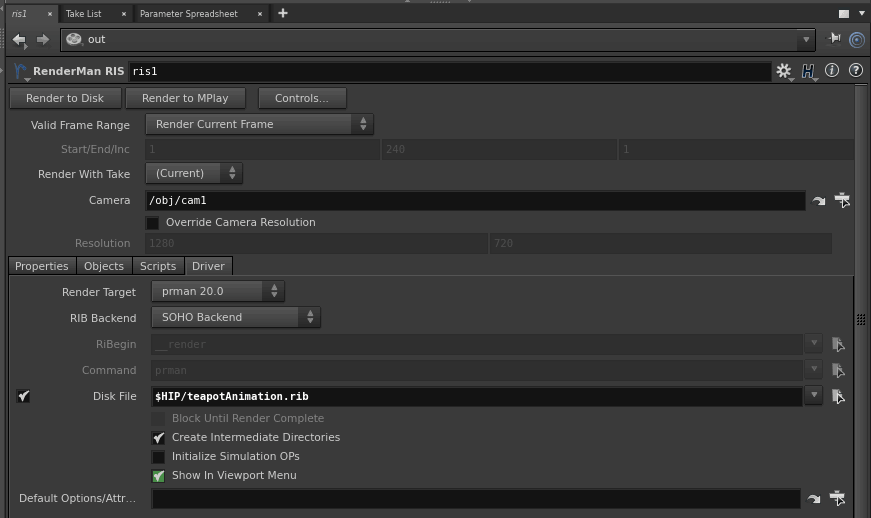
Task: Click the Houdini H presets icon
Action: pyautogui.click(x=808, y=71)
